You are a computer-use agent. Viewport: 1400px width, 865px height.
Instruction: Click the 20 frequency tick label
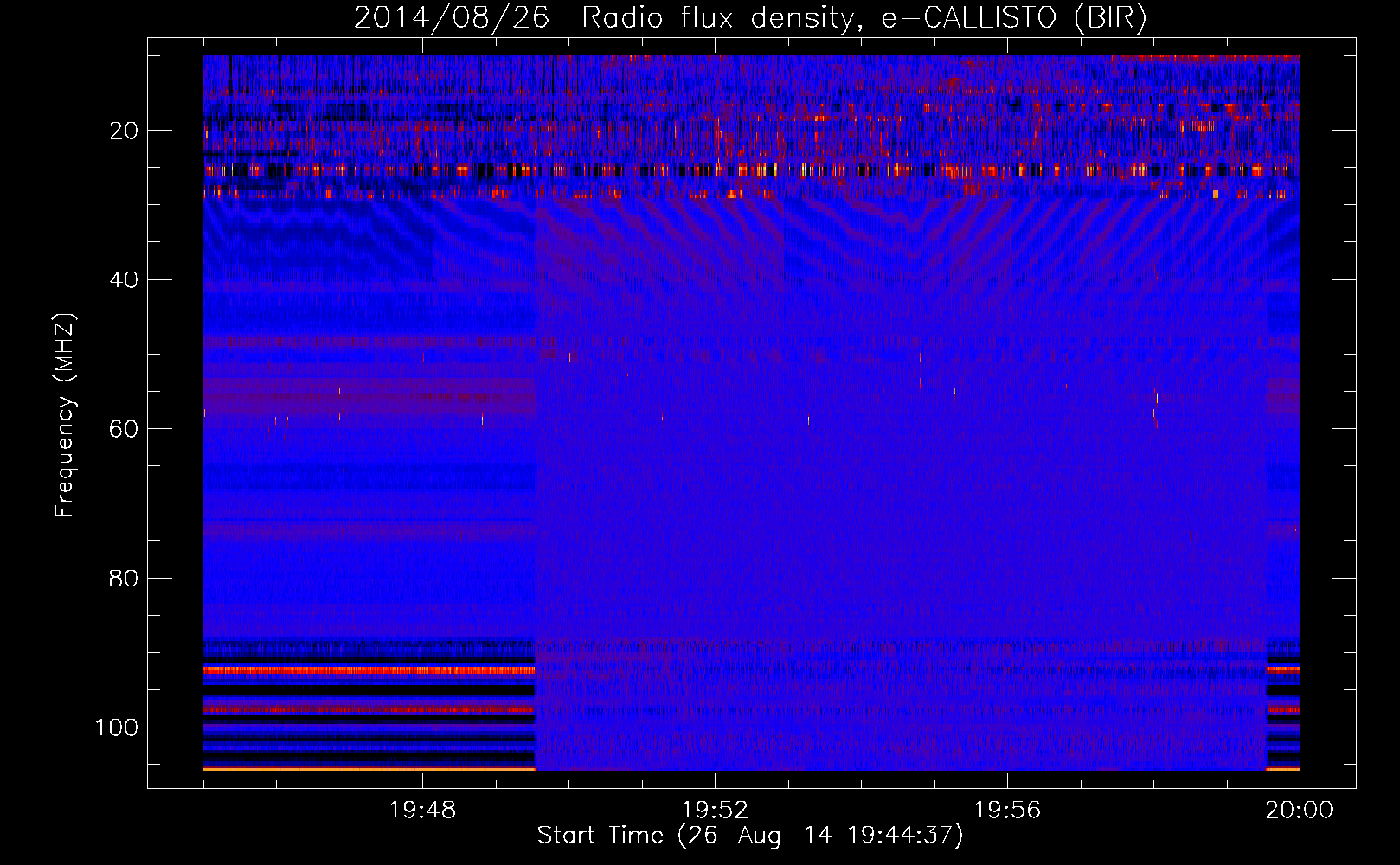(124, 131)
